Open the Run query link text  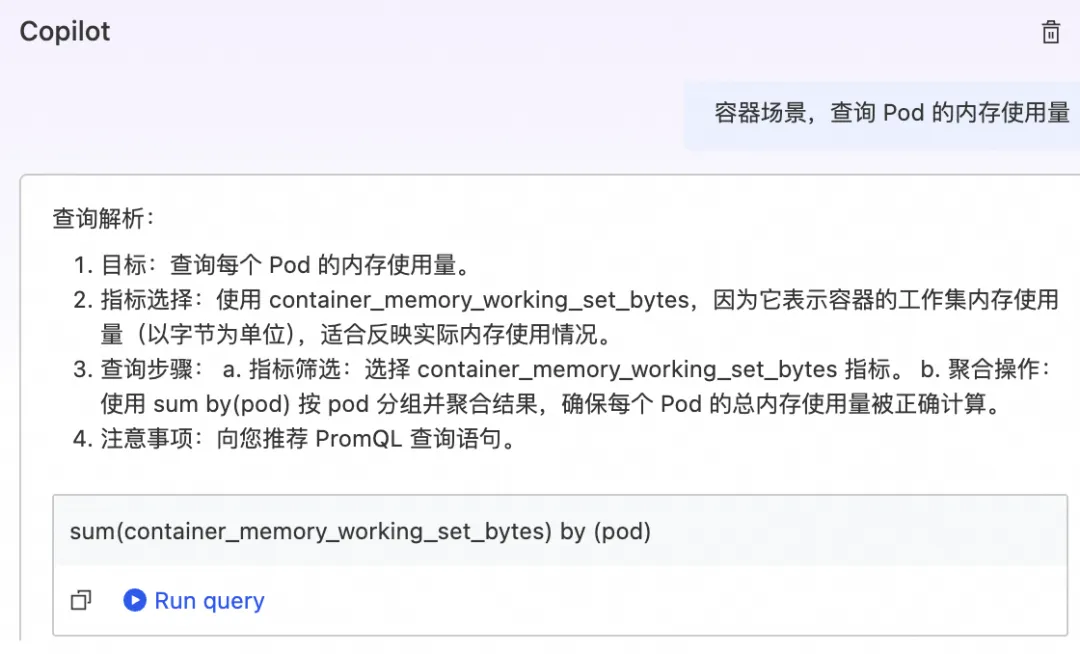coord(209,601)
